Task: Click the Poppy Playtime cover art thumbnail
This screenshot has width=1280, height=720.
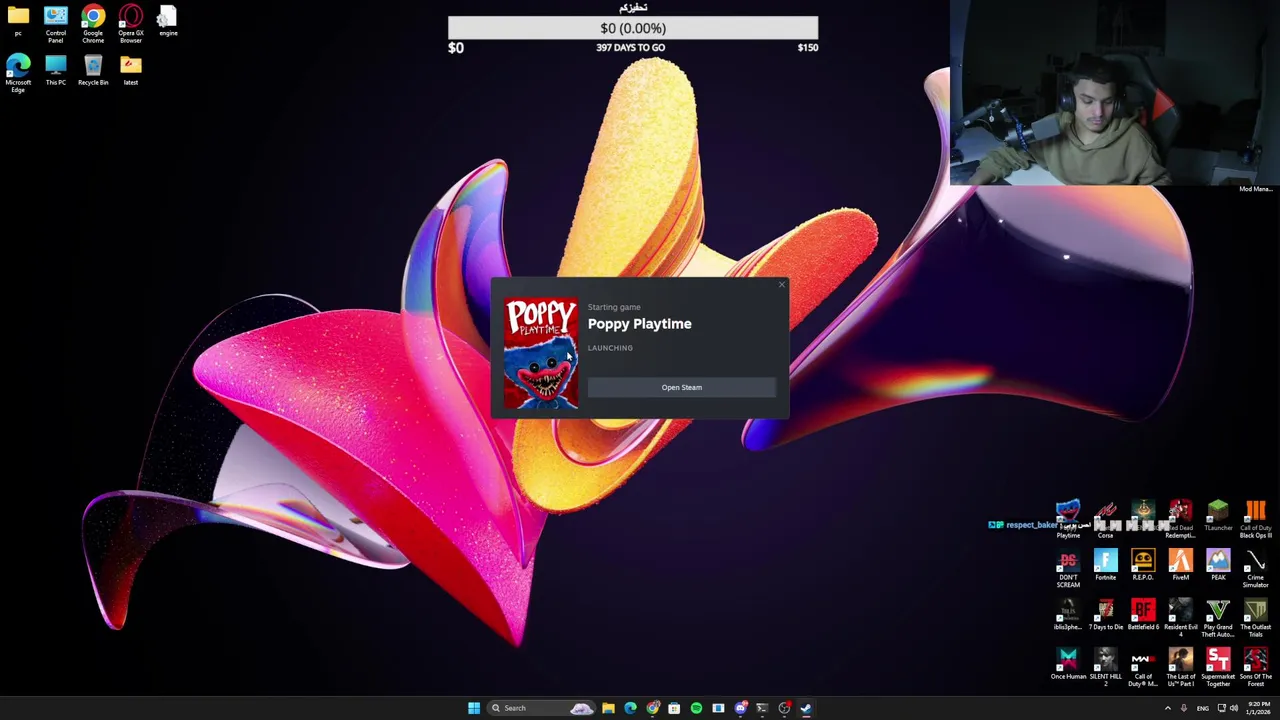Action: coord(541,354)
